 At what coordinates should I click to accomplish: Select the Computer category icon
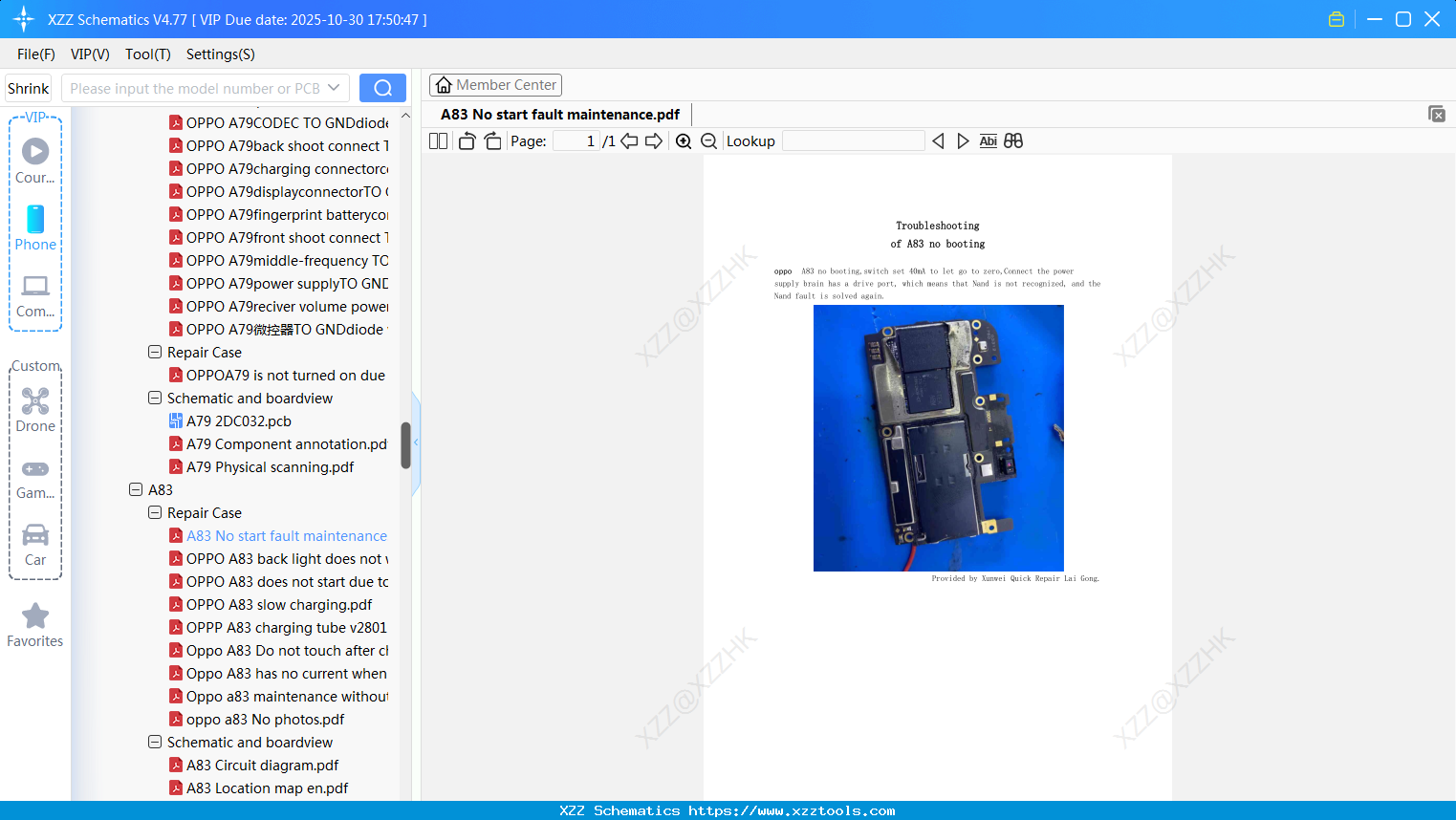point(35,296)
